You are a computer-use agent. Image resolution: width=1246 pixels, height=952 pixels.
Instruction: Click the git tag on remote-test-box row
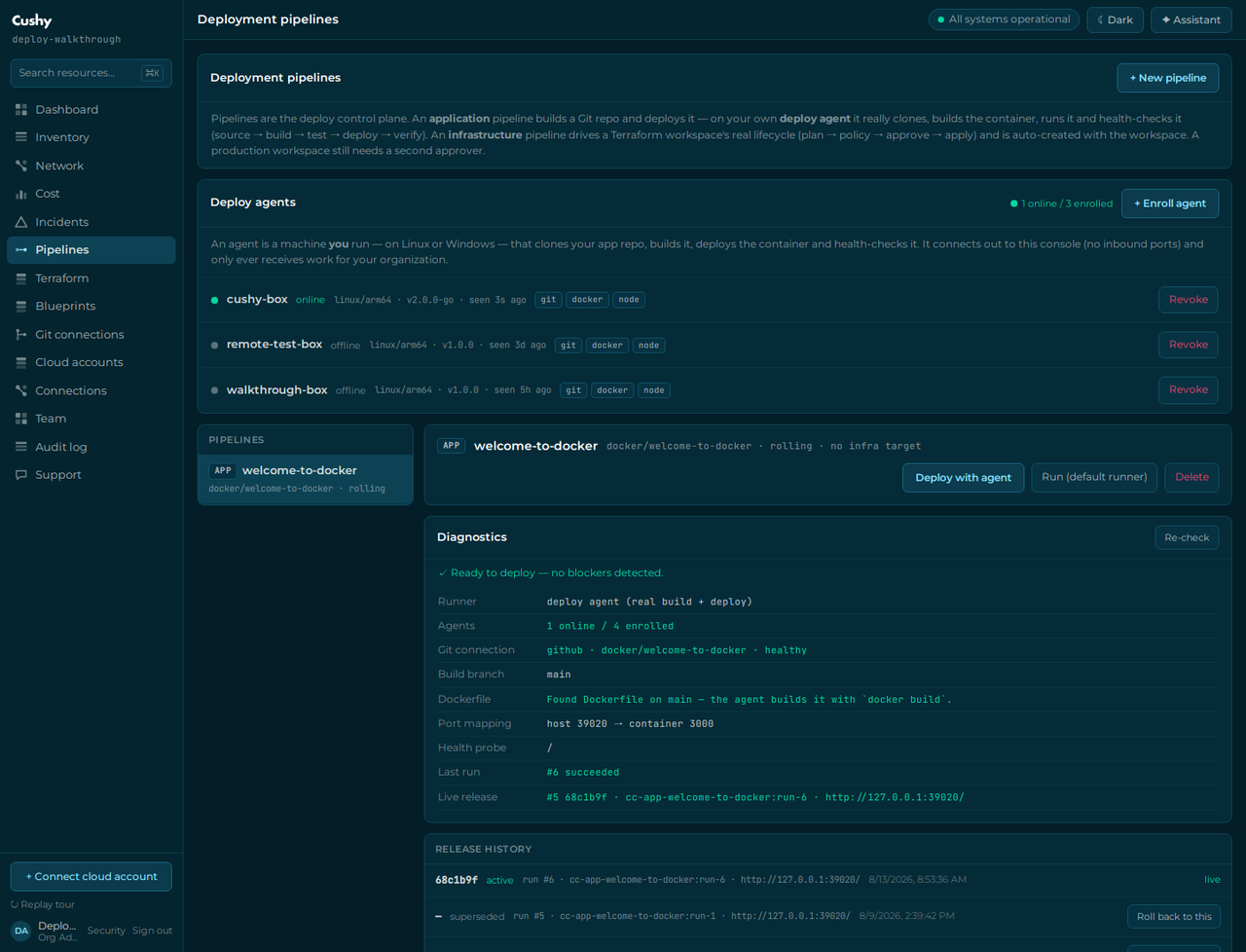point(568,346)
